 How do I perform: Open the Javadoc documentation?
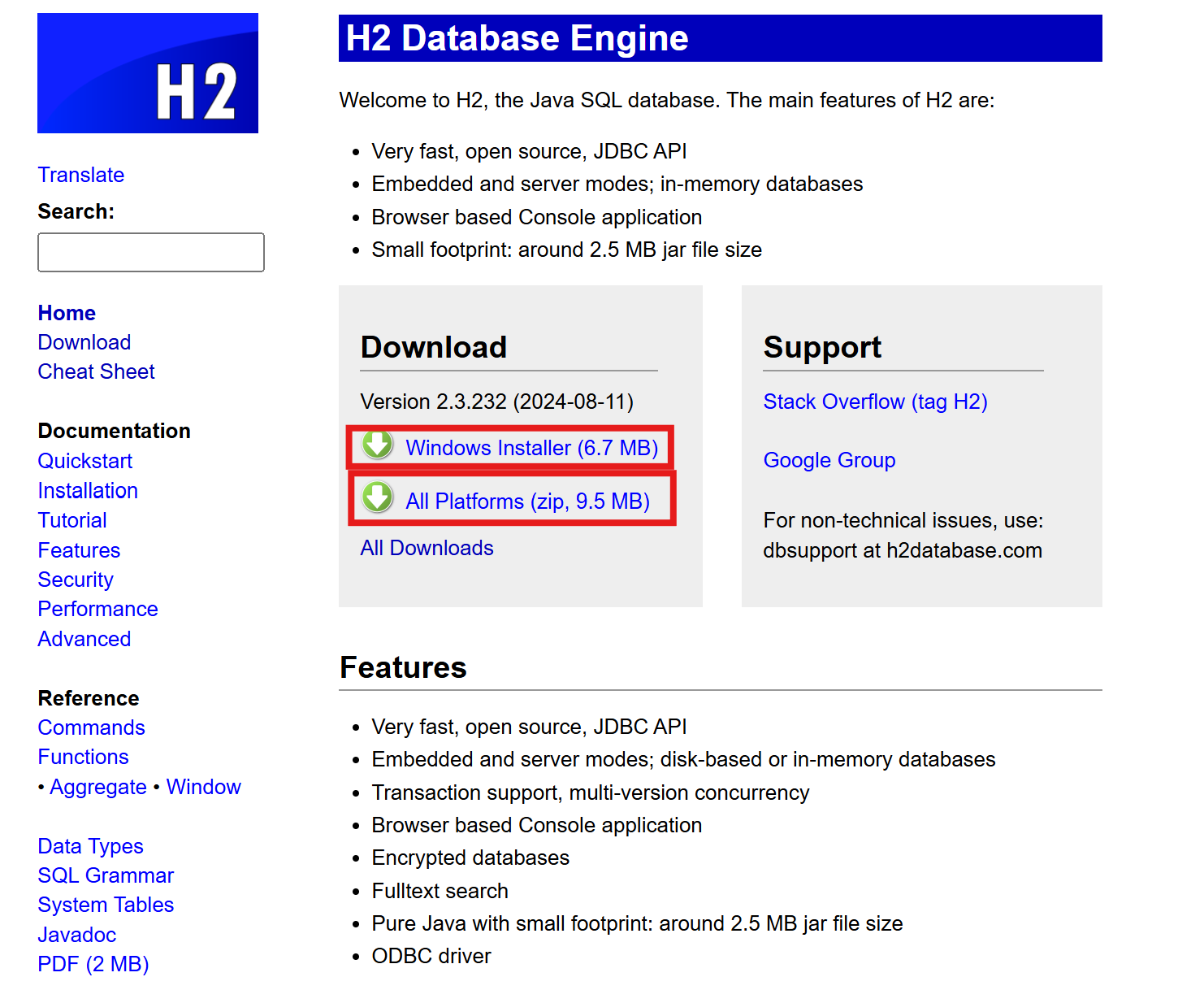76,935
